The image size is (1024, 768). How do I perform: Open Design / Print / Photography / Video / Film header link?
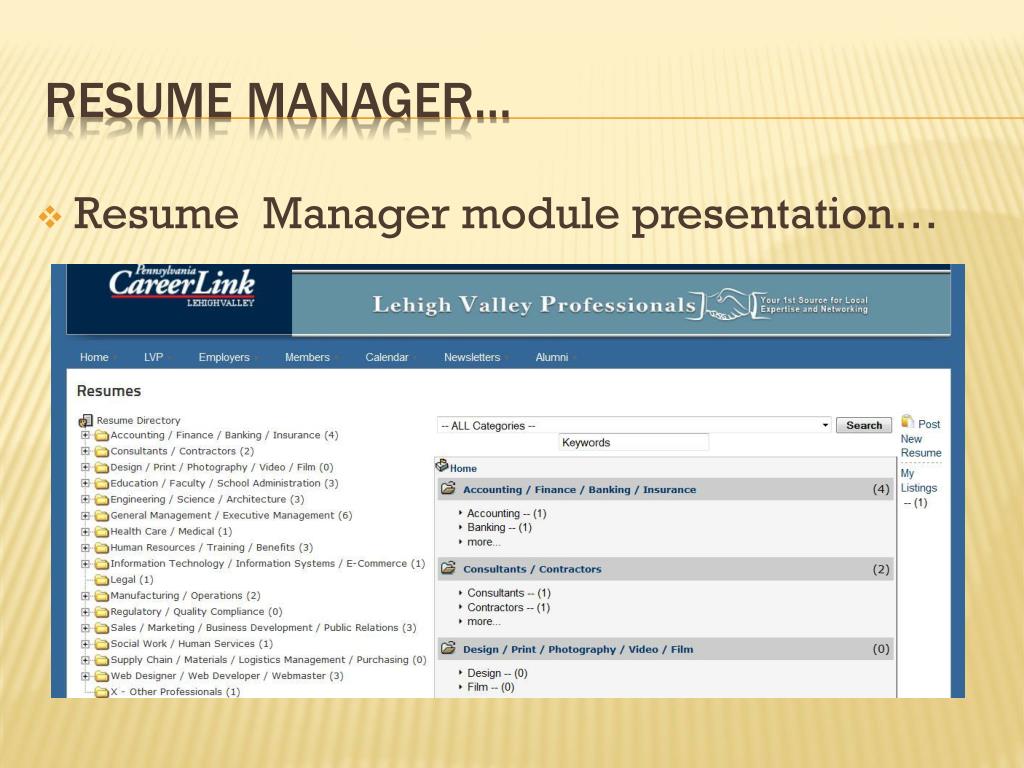[x=578, y=649]
